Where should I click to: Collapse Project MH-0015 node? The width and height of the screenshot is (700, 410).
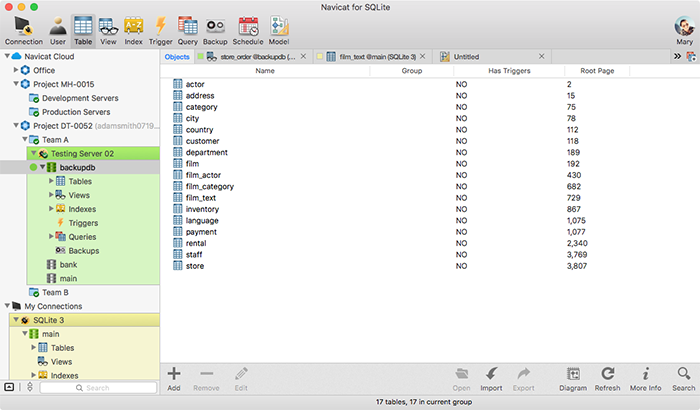click(x=16, y=84)
